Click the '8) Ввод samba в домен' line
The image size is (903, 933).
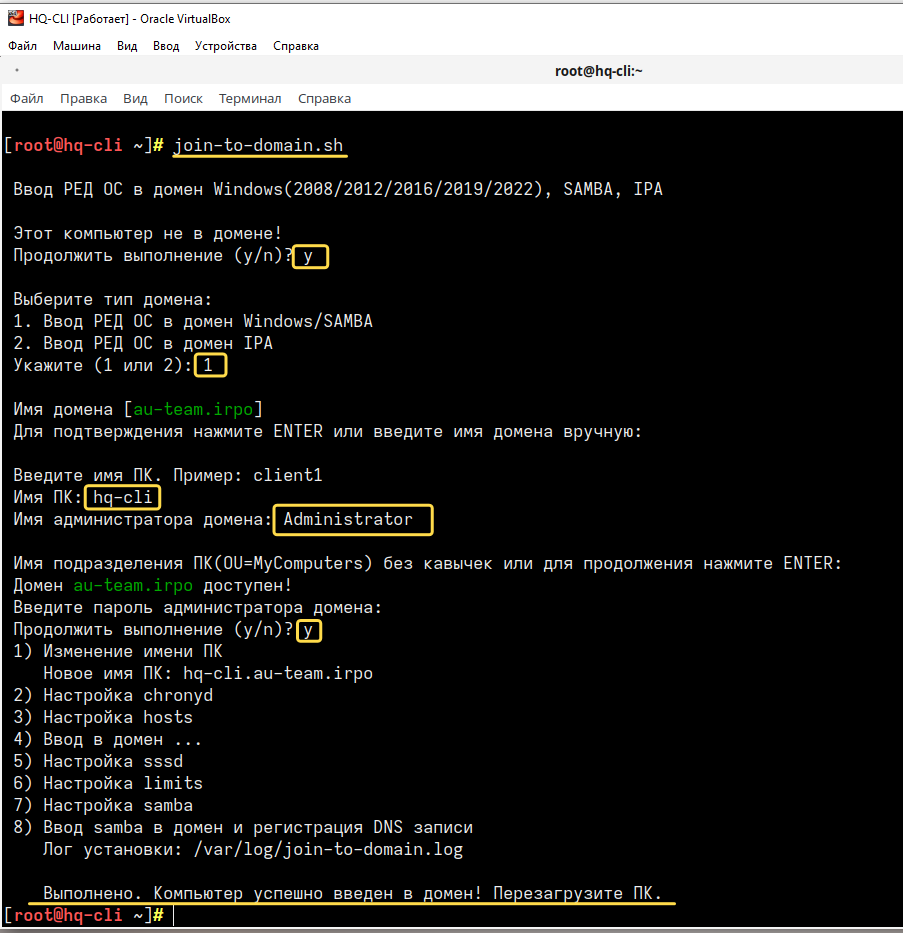[243, 828]
